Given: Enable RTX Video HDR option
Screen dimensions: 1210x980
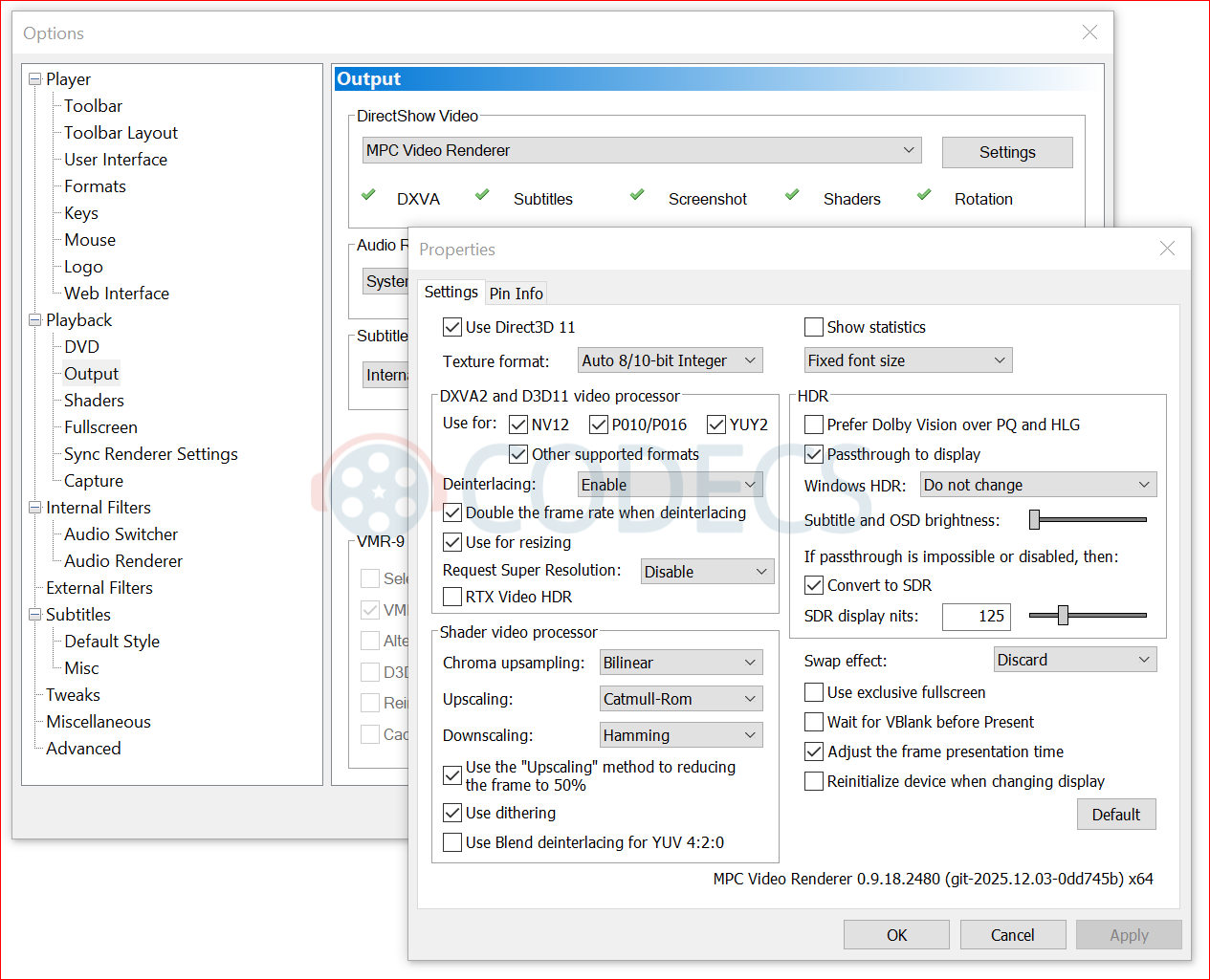Looking at the screenshot, I should coord(452,597).
